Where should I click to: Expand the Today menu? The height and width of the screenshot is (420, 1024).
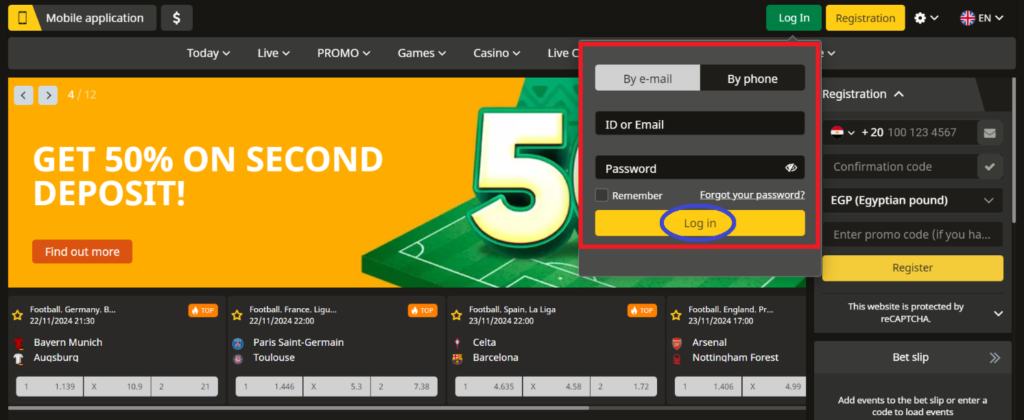pos(208,54)
